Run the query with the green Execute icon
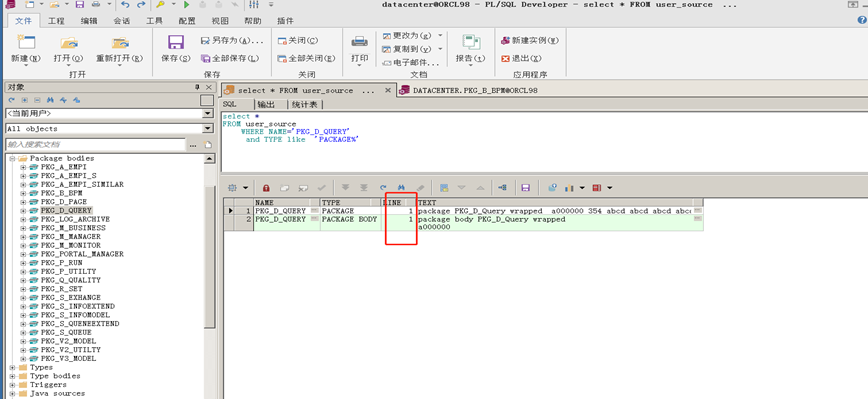868x399 pixels. tap(187, 4)
